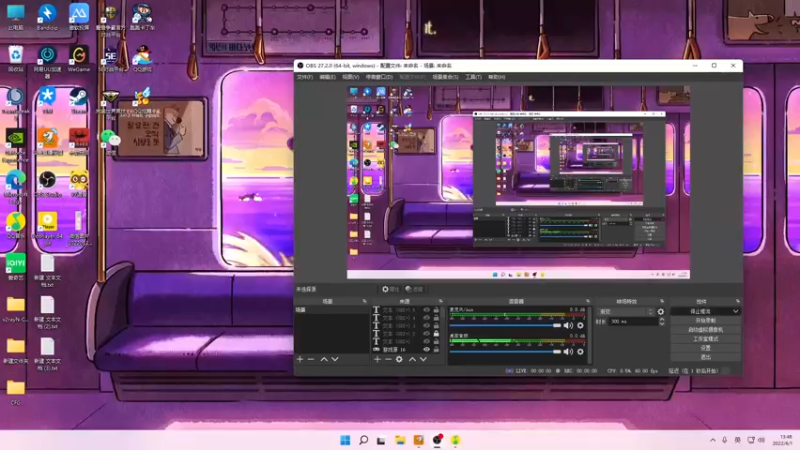Open the source Filters button above docks
Screen dimensions: 800x450
point(414,289)
